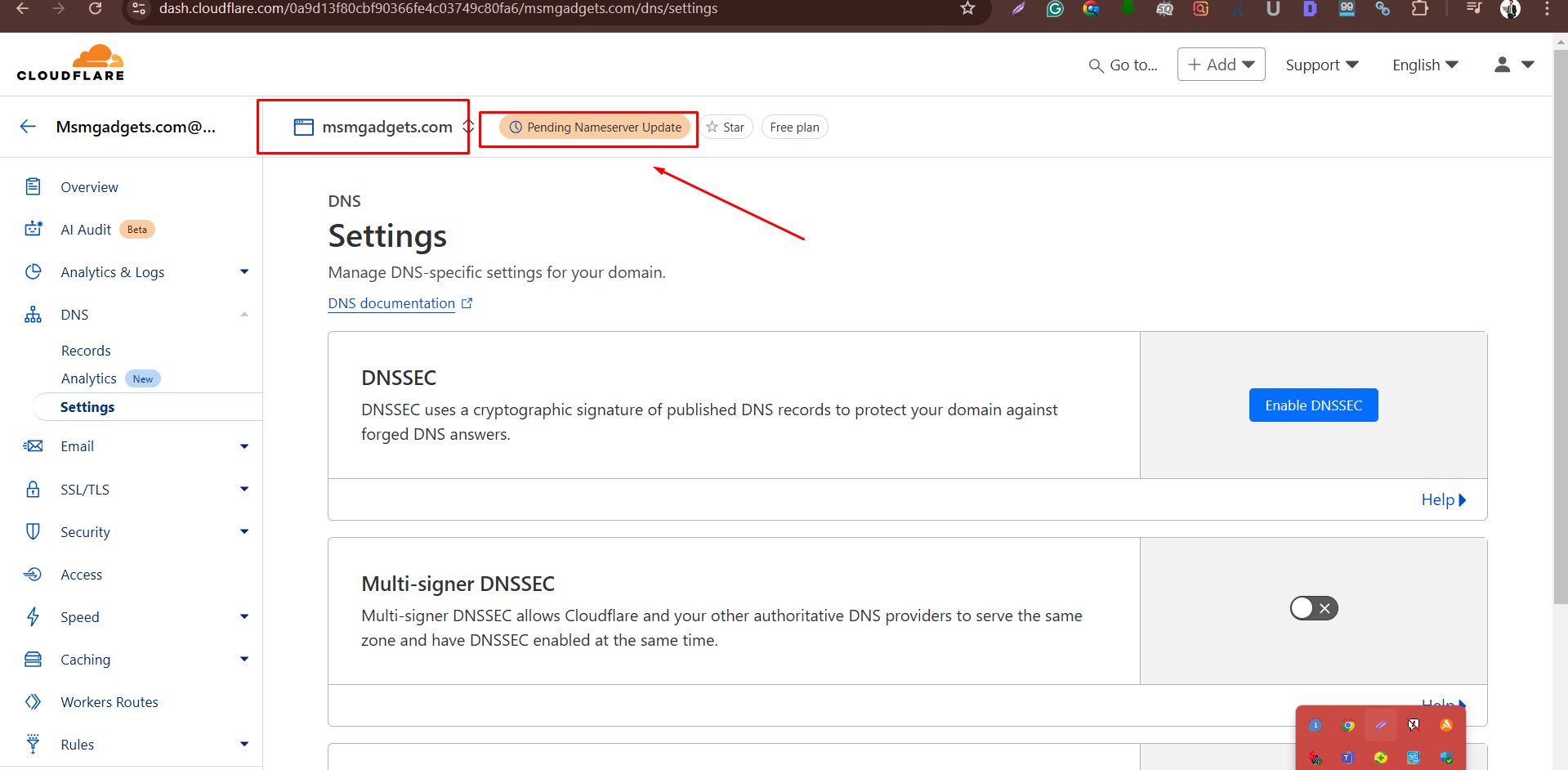Click the Analytics & Logs pie icon

[33, 271]
